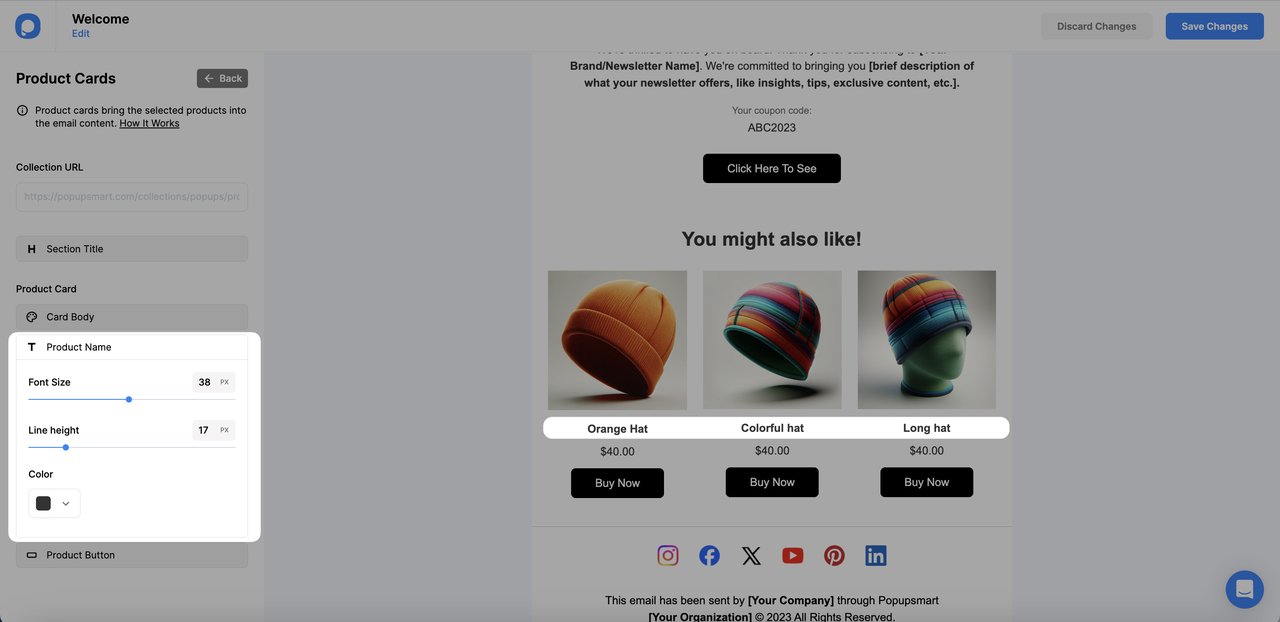The height and width of the screenshot is (622, 1280).
Task: Click the Line height slider handle
Action: click(x=66, y=447)
